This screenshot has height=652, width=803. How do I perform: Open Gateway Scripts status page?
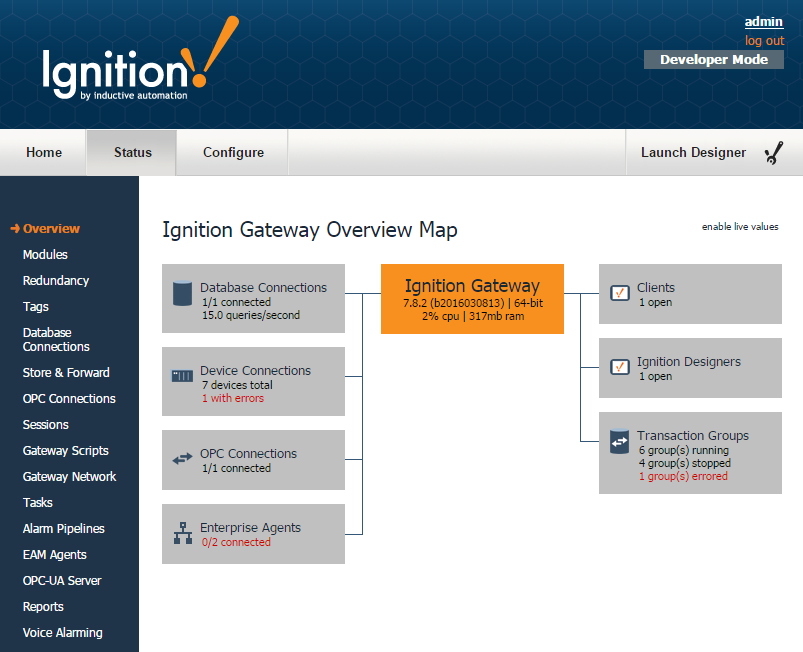pos(66,451)
